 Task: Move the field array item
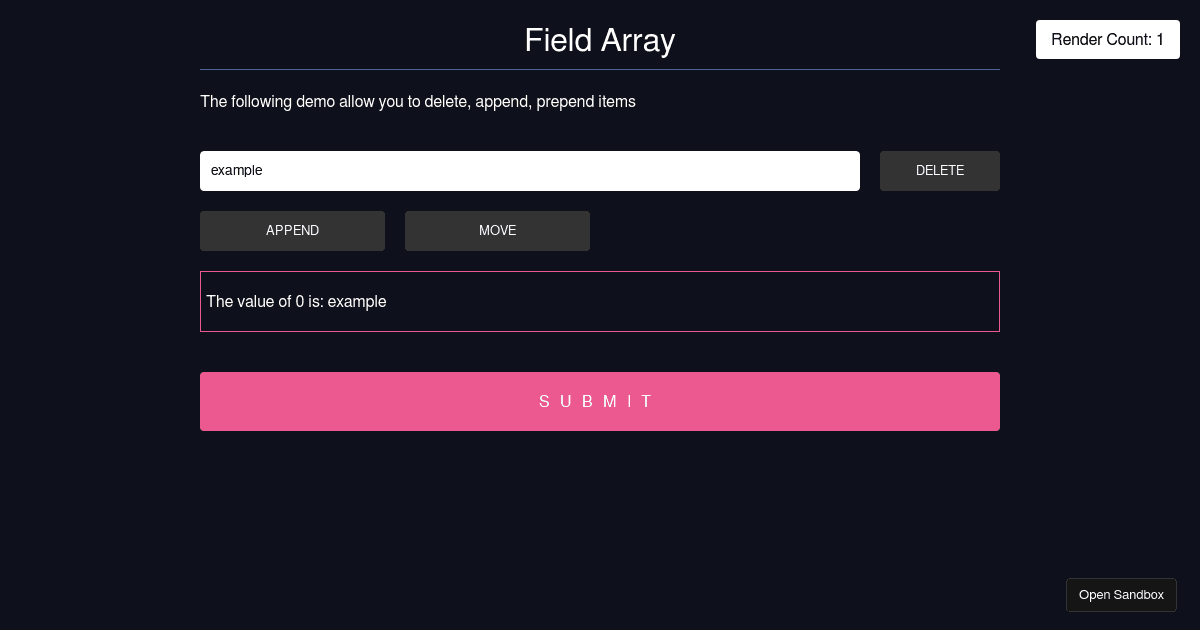[x=497, y=230]
